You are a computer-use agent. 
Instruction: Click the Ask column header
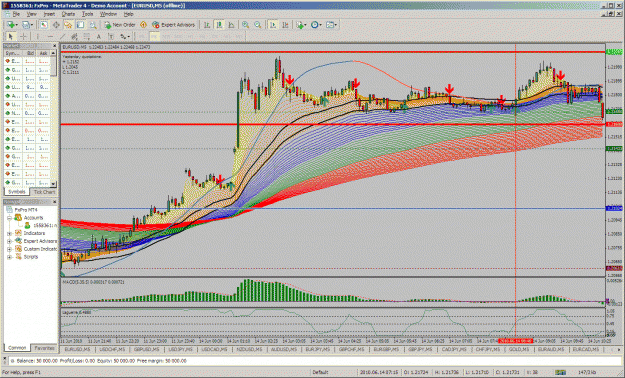click(43, 53)
